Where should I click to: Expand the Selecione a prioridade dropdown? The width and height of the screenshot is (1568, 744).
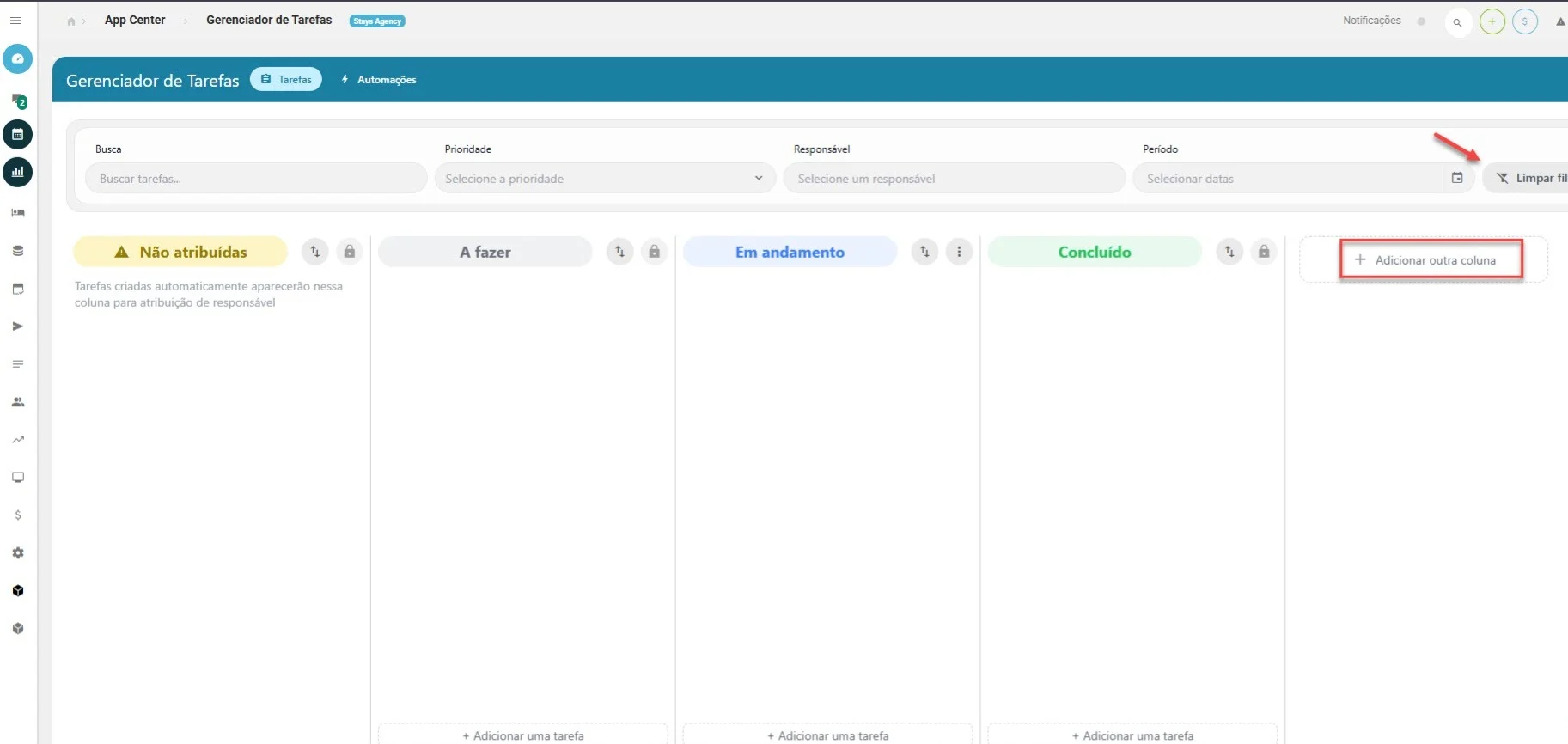tap(605, 178)
